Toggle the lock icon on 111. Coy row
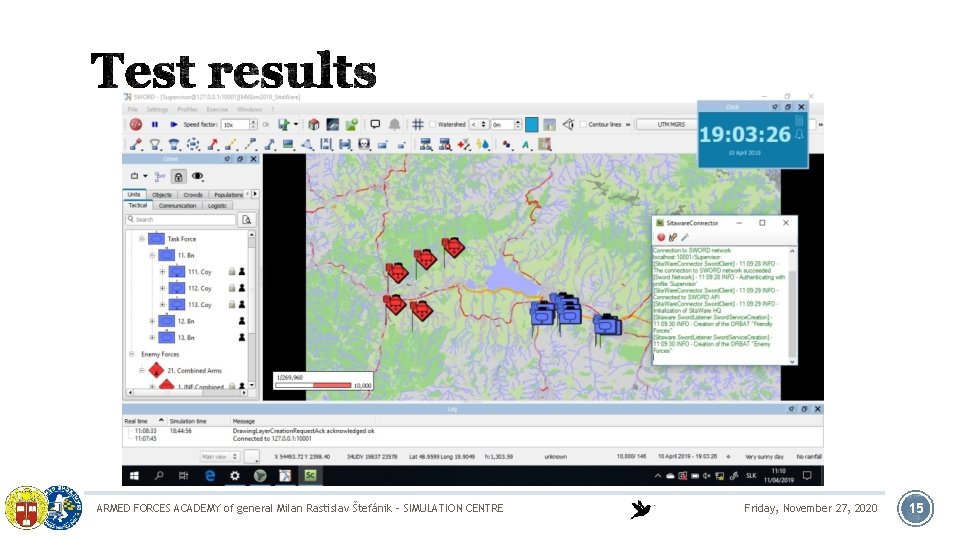The height and width of the screenshot is (540, 960). coord(232,272)
